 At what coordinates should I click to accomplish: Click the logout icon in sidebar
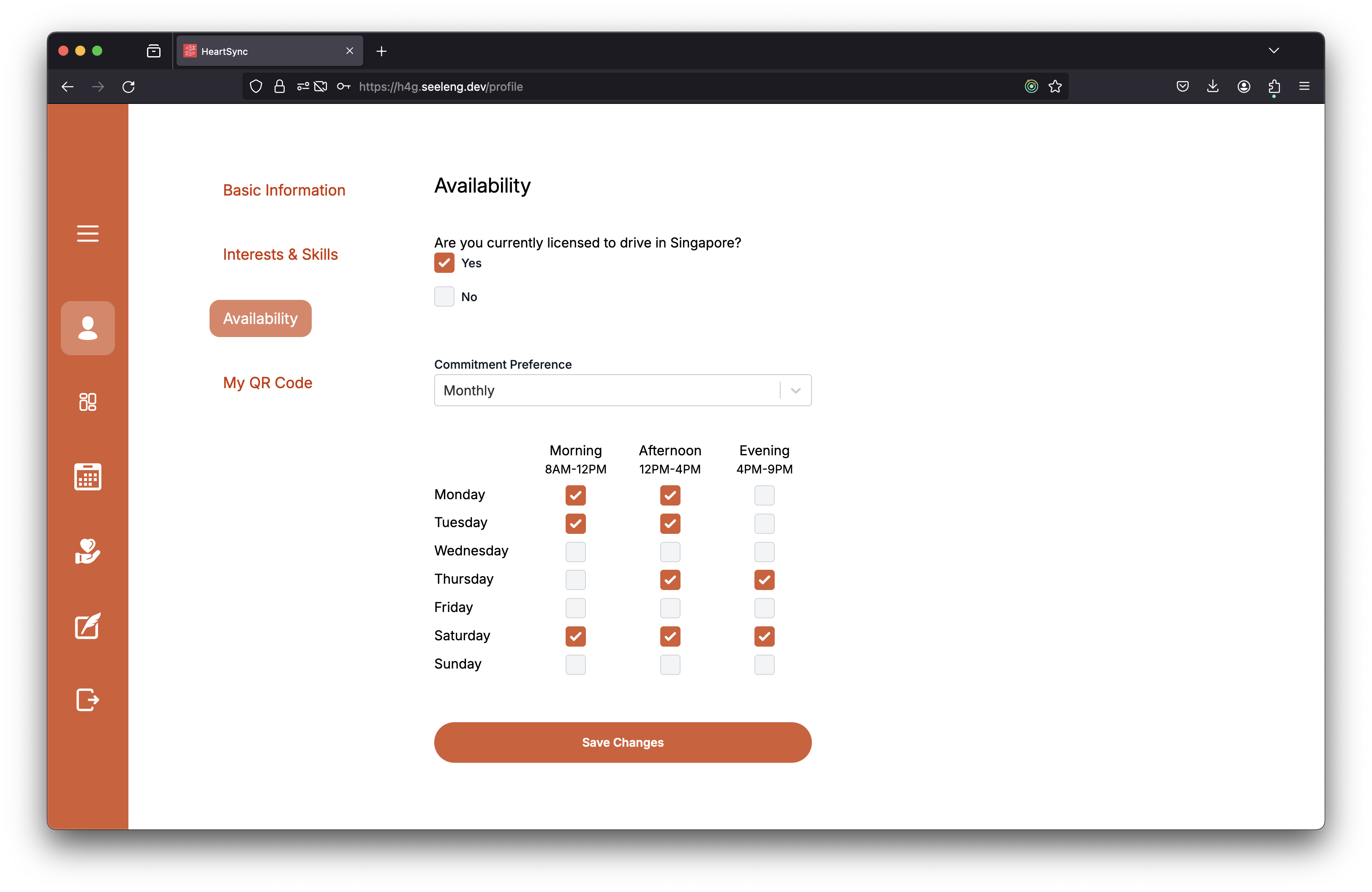click(x=87, y=700)
